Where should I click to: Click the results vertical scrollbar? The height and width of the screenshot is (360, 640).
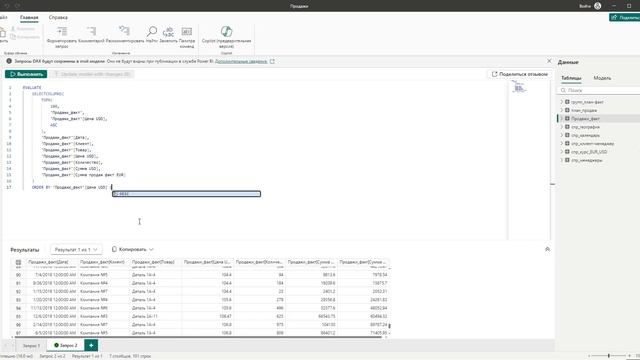pos(389,326)
